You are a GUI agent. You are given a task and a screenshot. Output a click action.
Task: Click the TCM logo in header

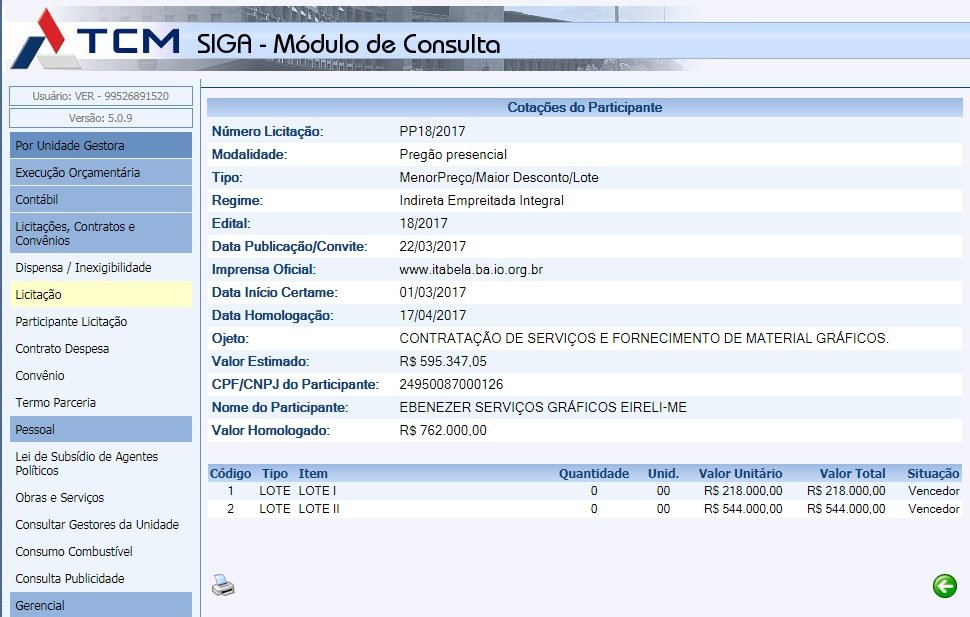pos(95,43)
